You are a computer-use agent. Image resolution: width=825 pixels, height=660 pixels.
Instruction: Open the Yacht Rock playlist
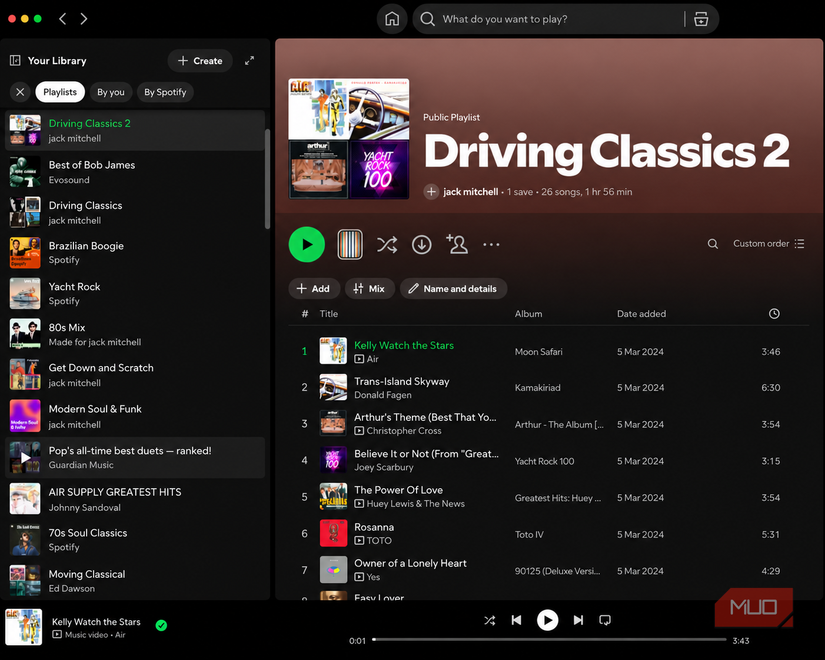(135, 294)
